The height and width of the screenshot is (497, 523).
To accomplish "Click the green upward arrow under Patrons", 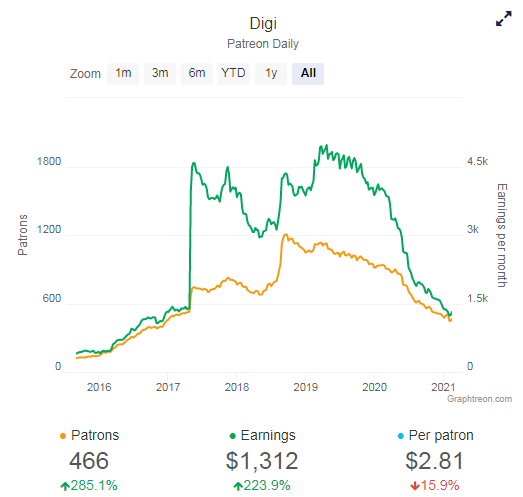I will [x=65, y=486].
